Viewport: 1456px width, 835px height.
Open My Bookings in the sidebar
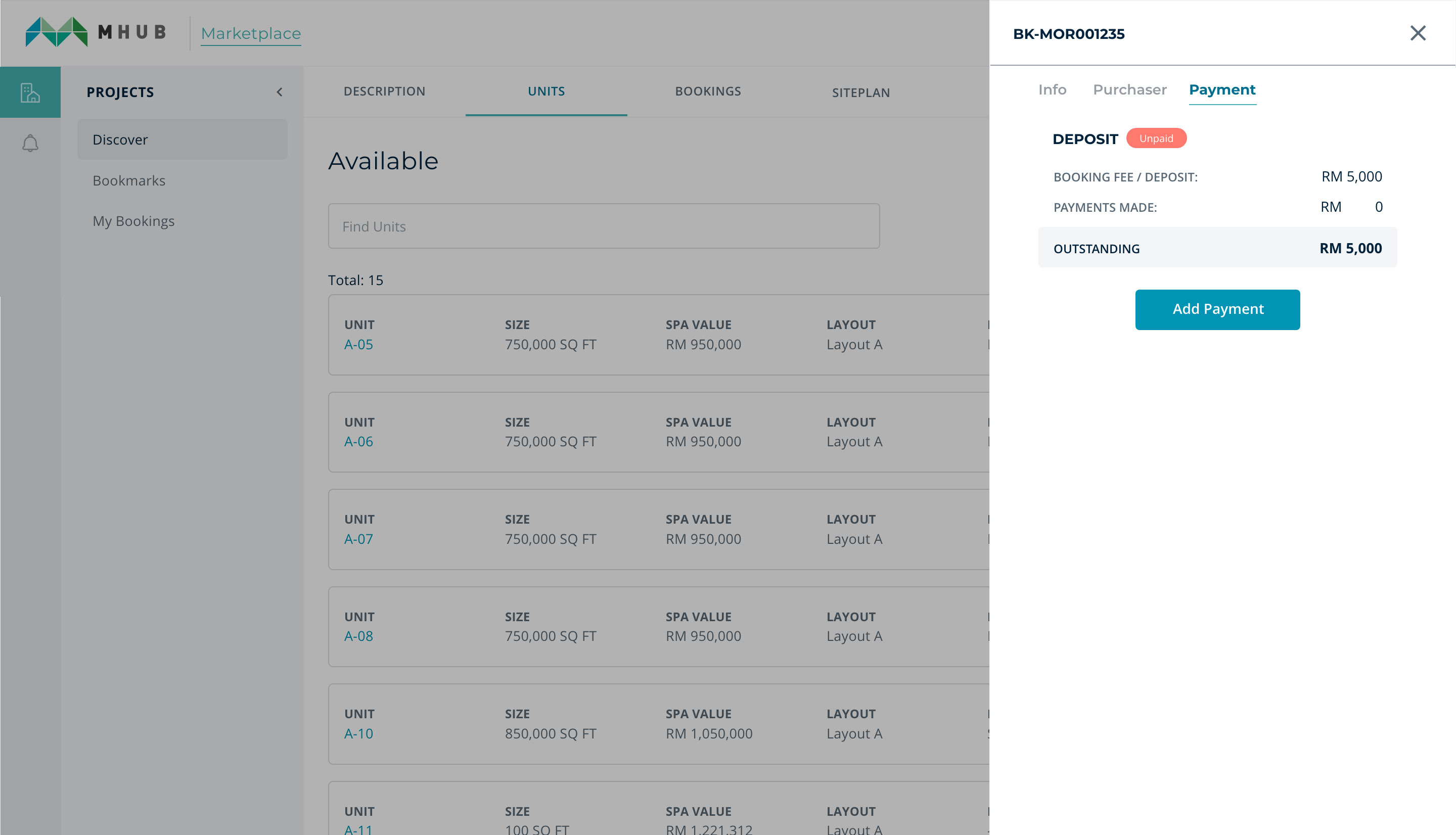tap(133, 221)
